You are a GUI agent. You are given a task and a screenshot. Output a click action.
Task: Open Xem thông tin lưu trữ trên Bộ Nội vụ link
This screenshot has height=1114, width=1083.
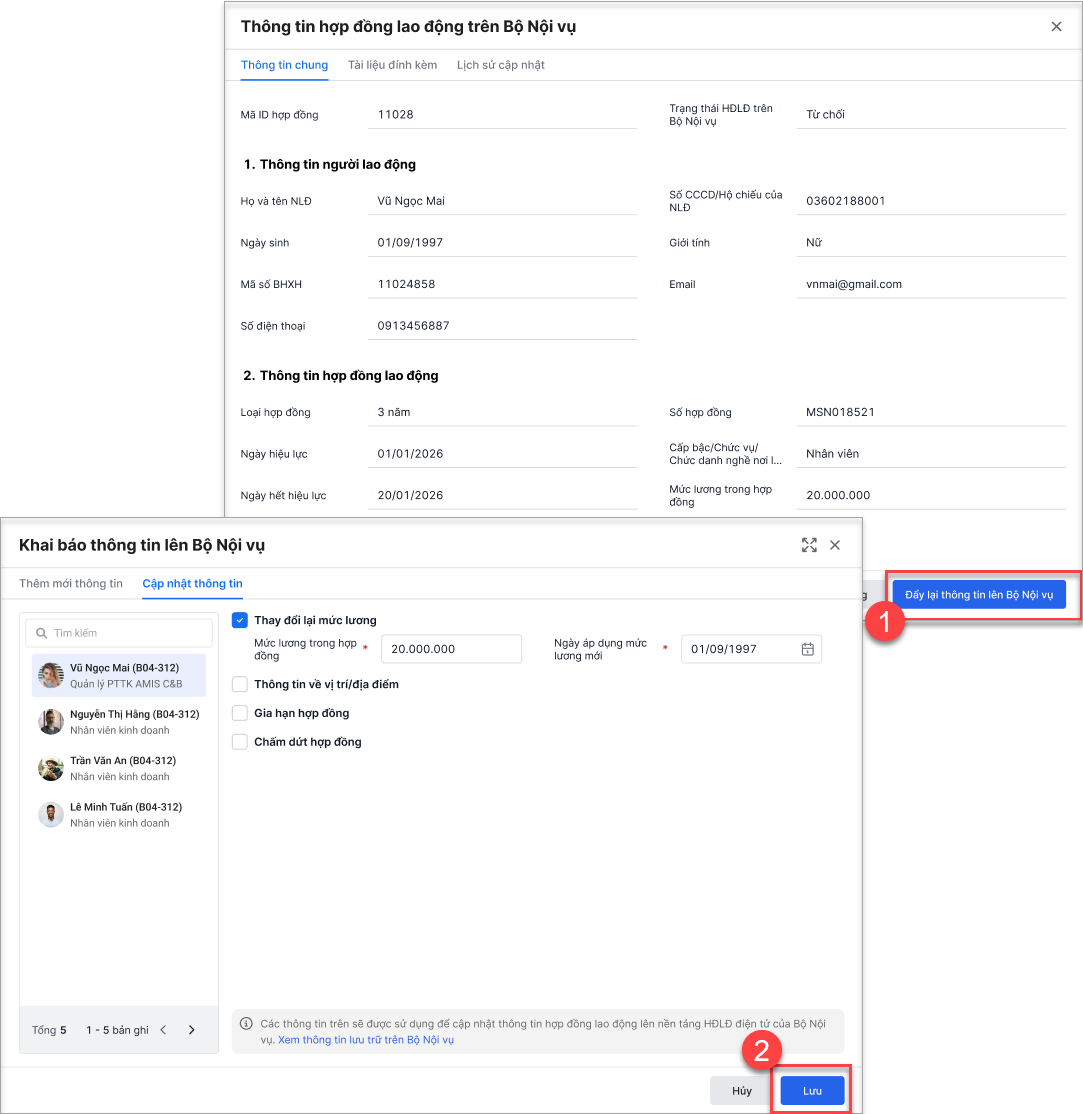pos(365,1039)
